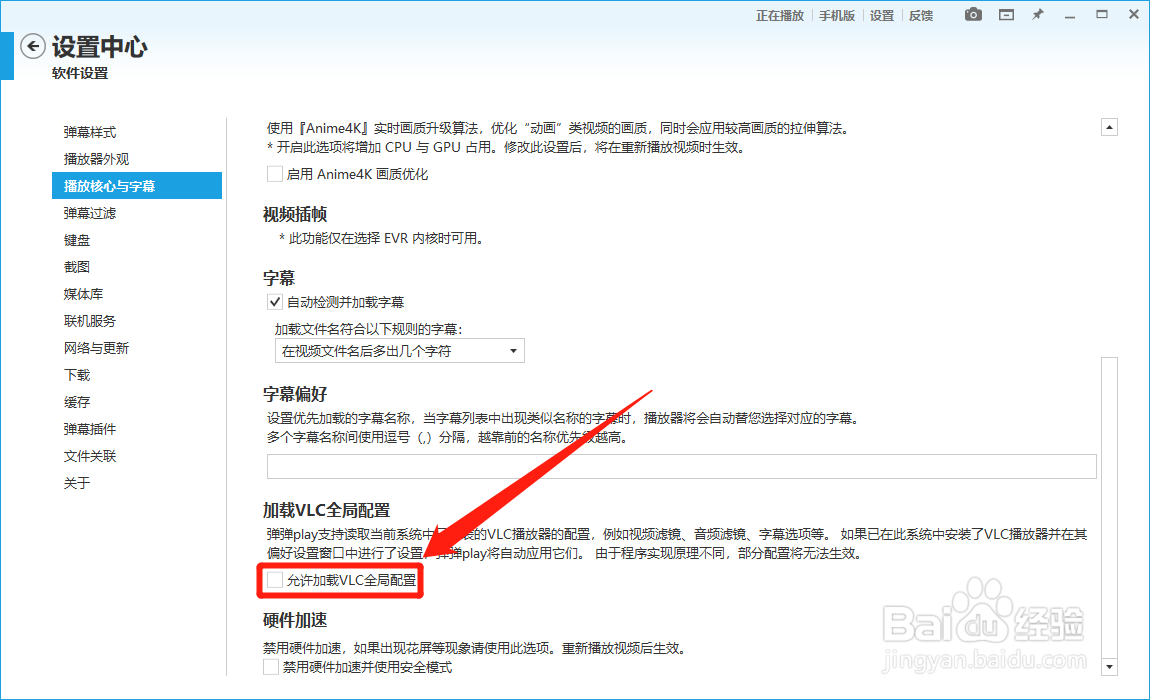The image size is (1150, 700).
Task: Minimize the settings window
Action: pyautogui.click(x=1070, y=15)
